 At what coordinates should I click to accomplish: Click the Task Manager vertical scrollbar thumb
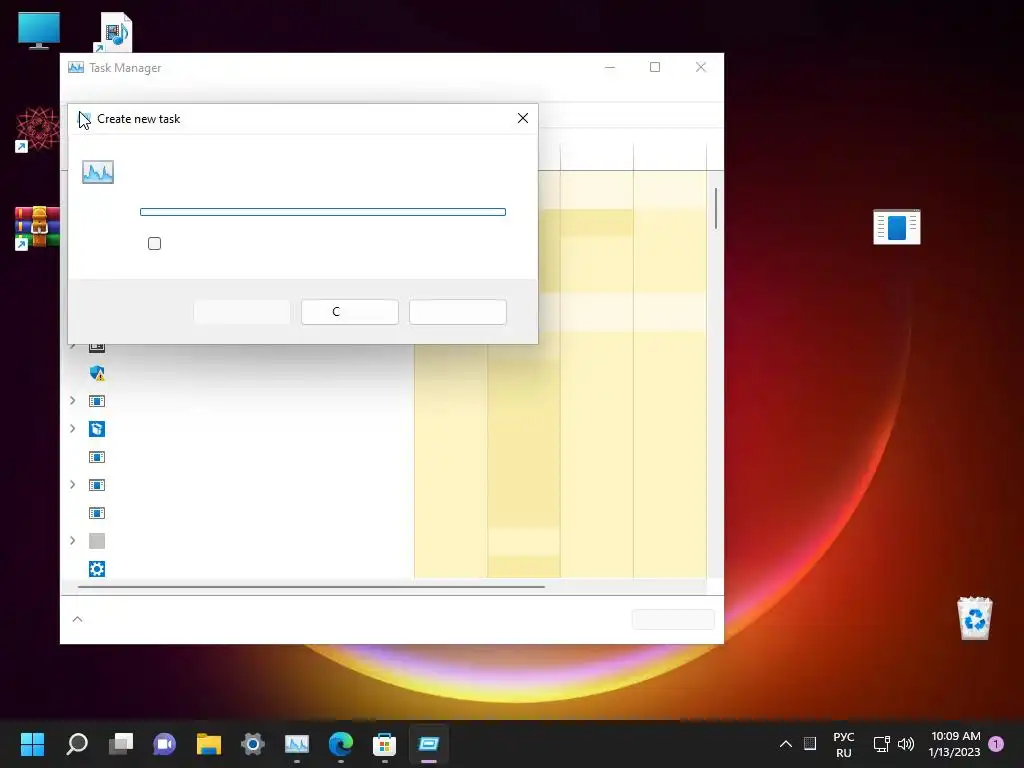716,208
